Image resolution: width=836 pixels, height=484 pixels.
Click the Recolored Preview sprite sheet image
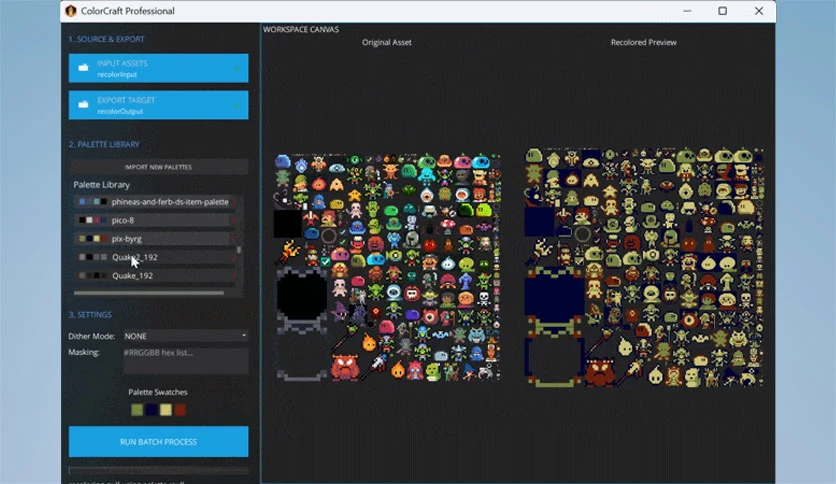pyautogui.click(x=644, y=268)
